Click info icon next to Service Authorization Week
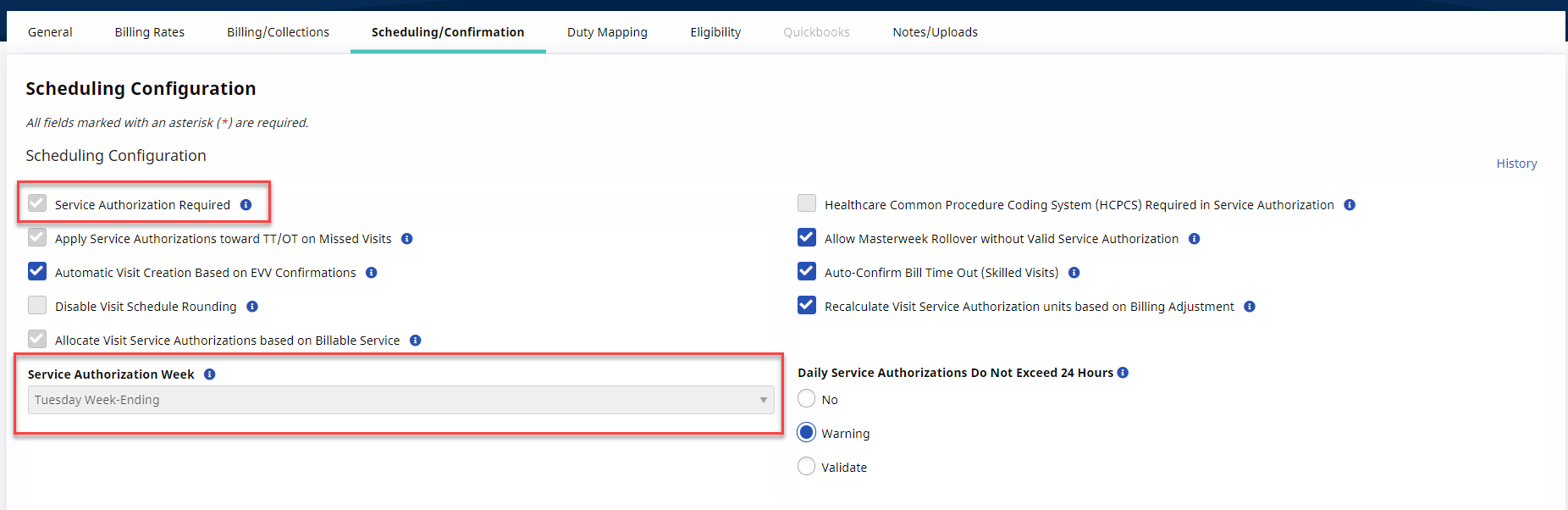 [210, 374]
